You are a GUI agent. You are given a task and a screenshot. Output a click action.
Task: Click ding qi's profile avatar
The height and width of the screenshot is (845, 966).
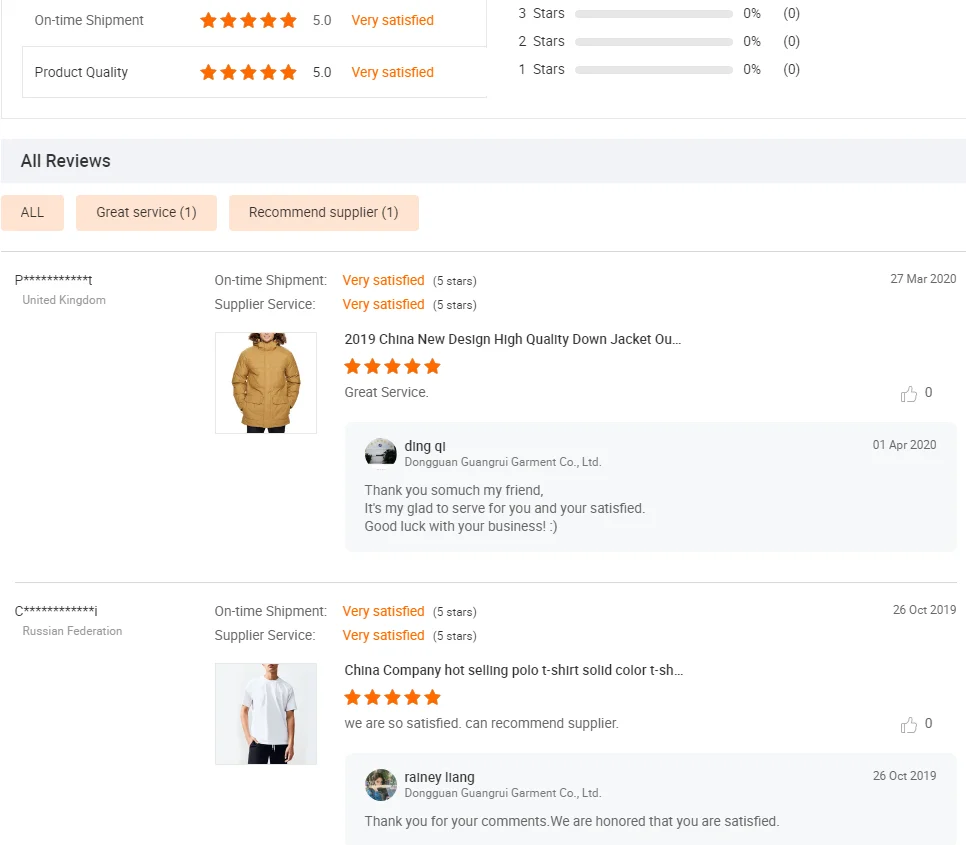coord(381,452)
